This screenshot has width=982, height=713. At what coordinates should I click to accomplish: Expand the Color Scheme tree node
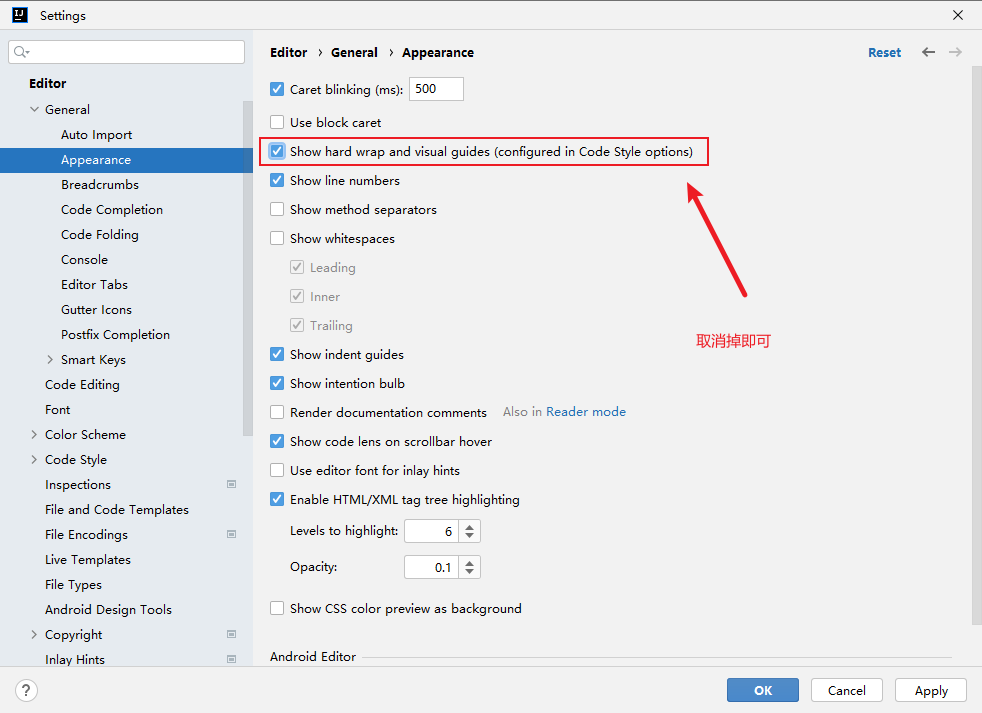pos(35,435)
